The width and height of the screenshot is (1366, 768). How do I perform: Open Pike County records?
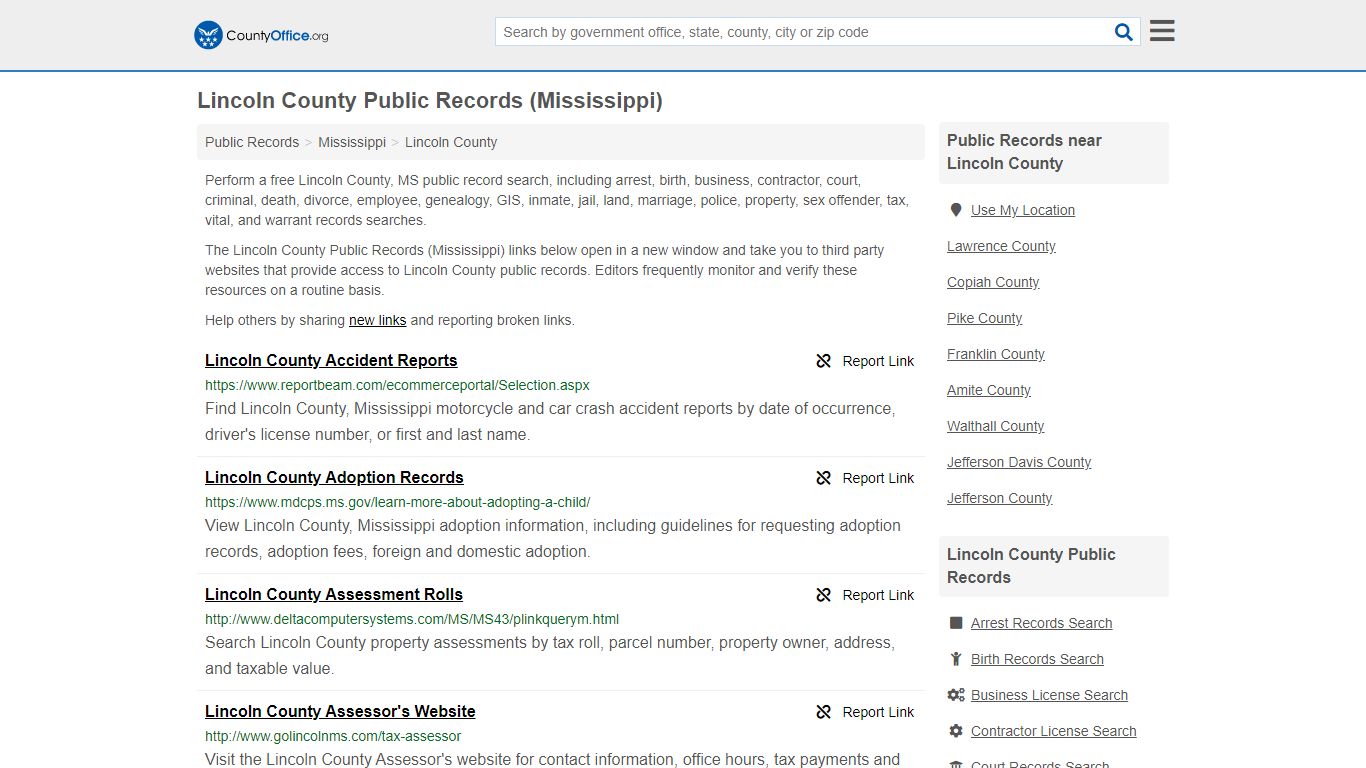(x=984, y=318)
